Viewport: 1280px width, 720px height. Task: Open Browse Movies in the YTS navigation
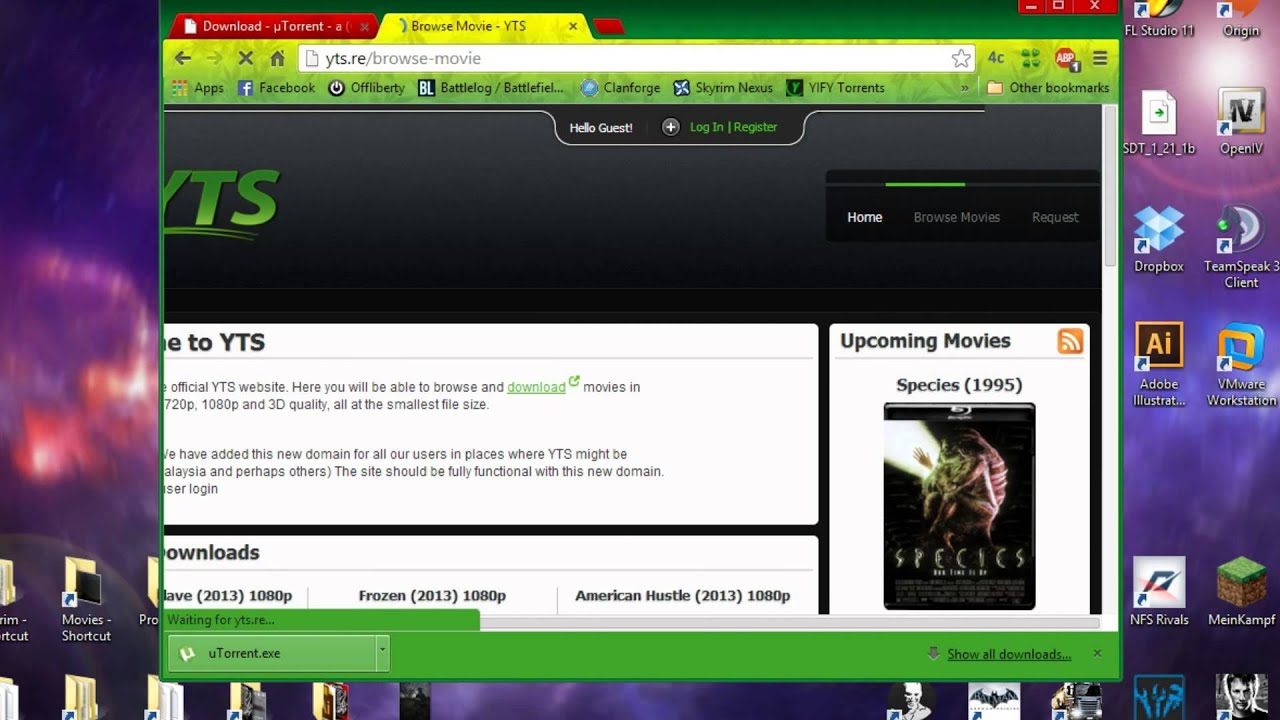(x=956, y=217)
